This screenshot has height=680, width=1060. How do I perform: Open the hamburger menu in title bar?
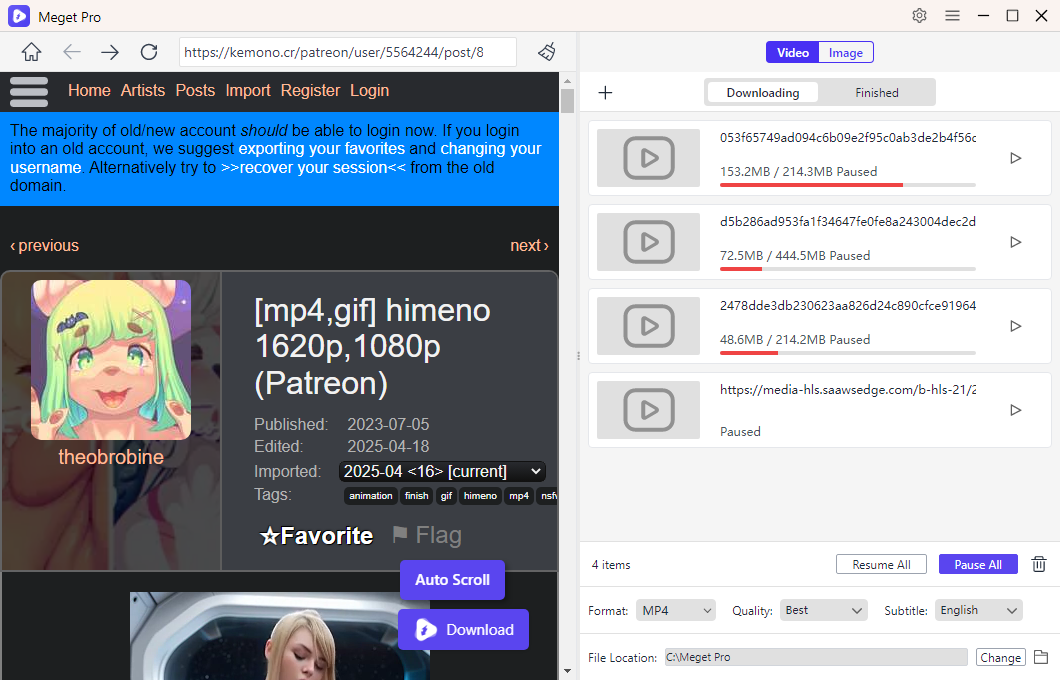pos(952,16)
